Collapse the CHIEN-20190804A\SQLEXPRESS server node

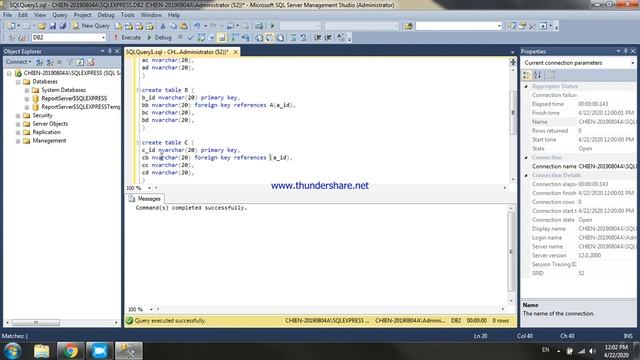coord(9,73)
